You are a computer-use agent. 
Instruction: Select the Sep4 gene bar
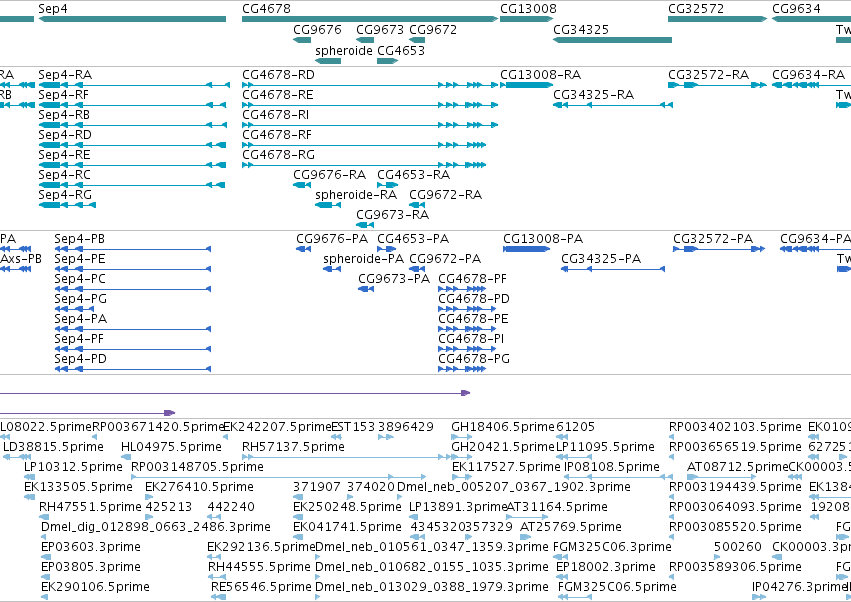tap(132, 19)
